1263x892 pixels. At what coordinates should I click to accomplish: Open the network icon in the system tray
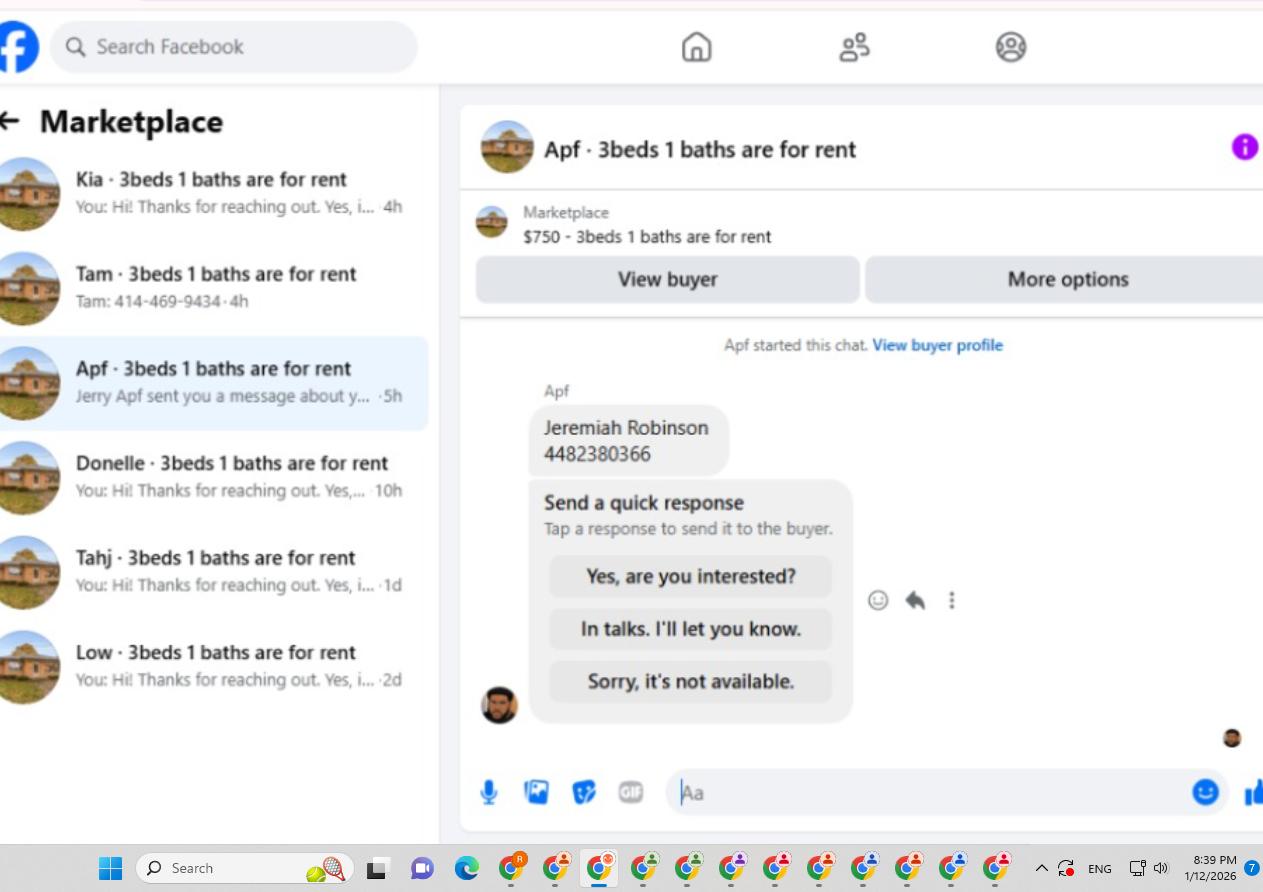coord(1137,868)
